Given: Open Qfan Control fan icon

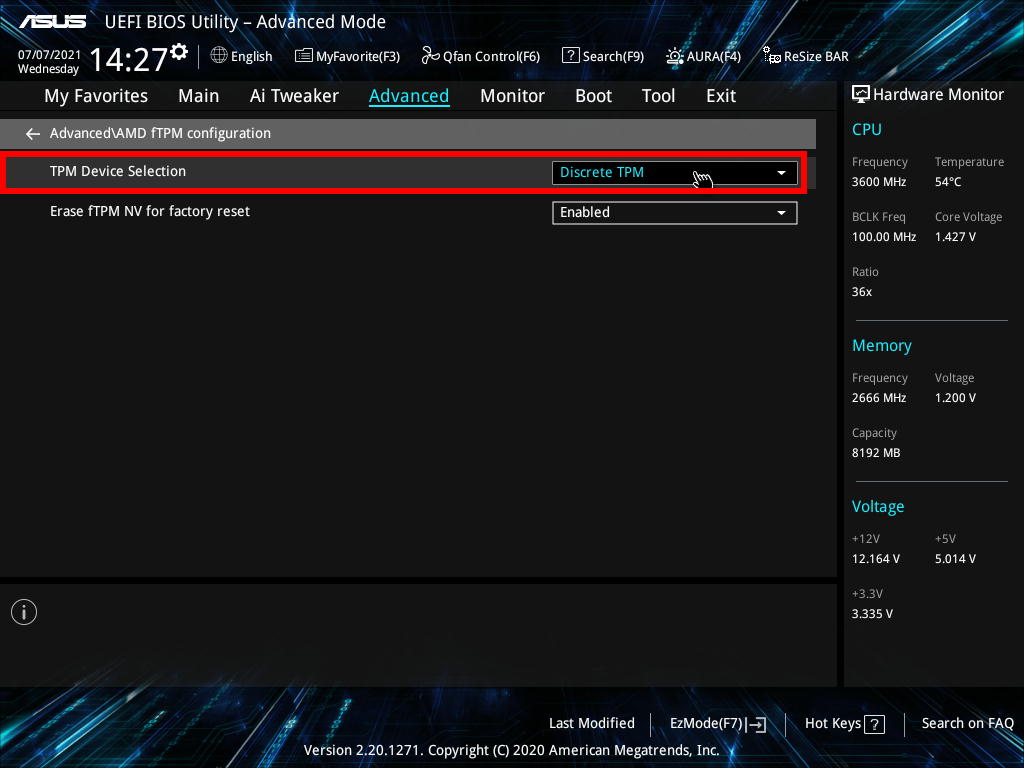Looking at the screenshot, I should (430, 56).
